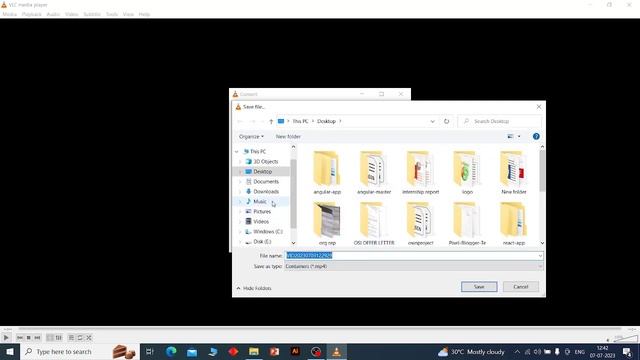Click the VLC seek bar
This screenshot has height=360, width=640.
point(319,329)
